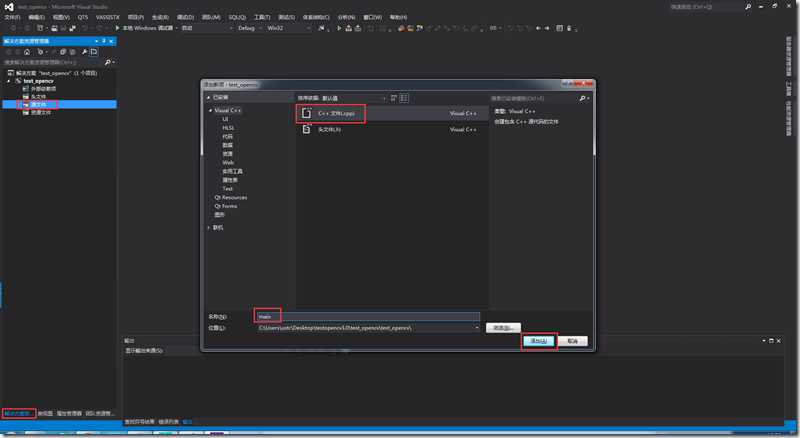Click Home icon in Solution Explorer toolbar

27,52
